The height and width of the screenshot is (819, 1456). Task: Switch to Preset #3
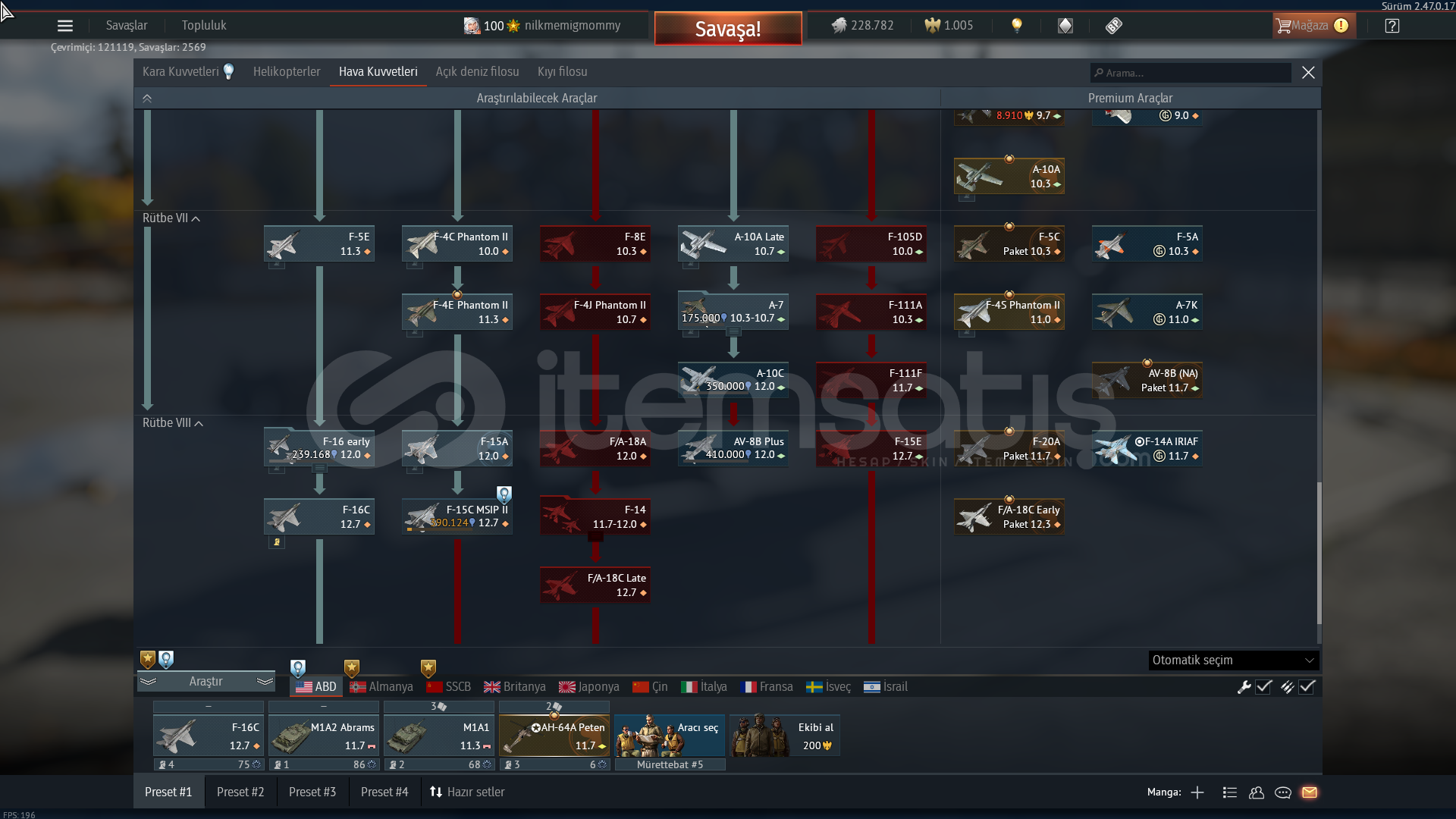click(312, 792)
